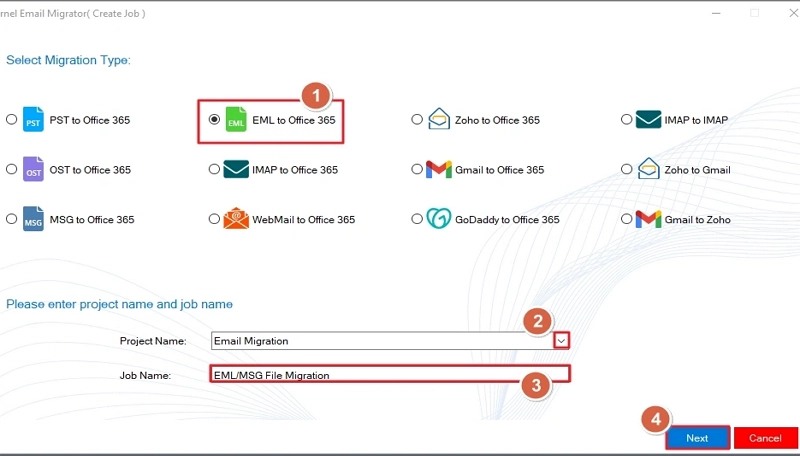This screenshot has width=800, height=456.
Task: Click the 'IMAP to Office 365' label
Action: pyautogui.click(x=295, y=170)
